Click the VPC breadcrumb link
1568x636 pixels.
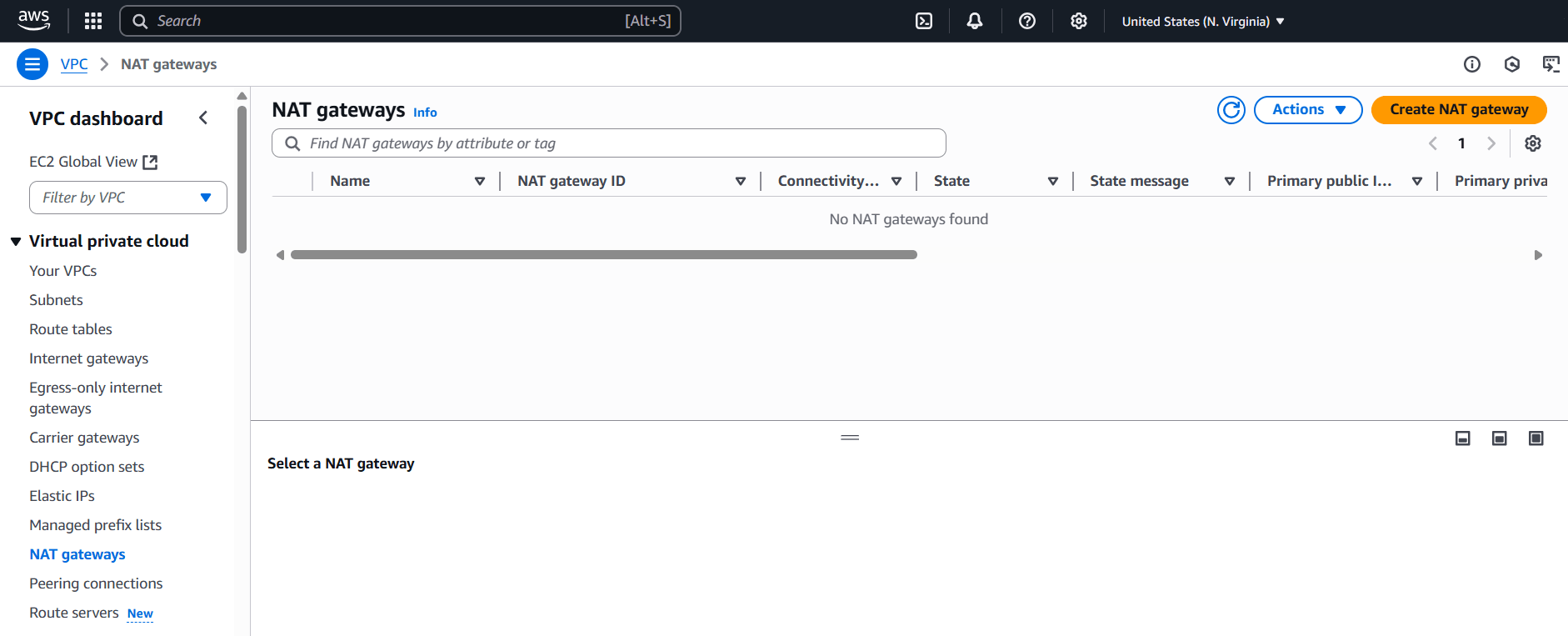point(74,64)
